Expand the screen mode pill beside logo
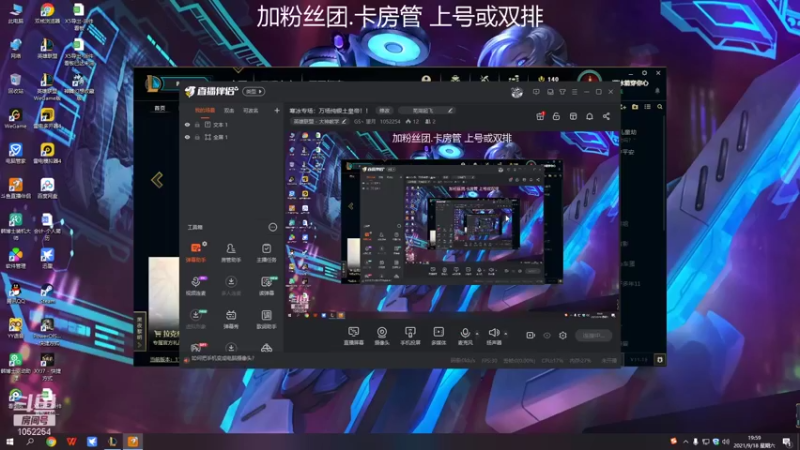800x450 pixels. tap(254, 91)
